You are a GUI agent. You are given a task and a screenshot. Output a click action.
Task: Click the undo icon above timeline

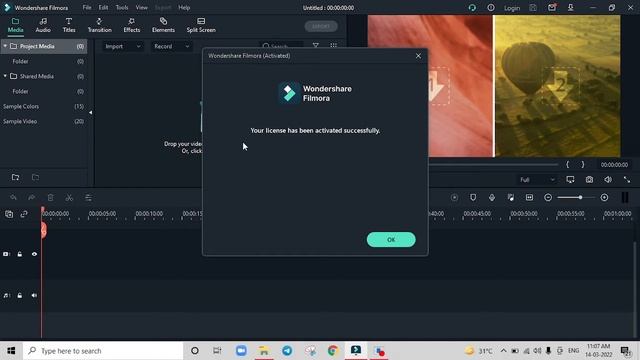[13, 198]
